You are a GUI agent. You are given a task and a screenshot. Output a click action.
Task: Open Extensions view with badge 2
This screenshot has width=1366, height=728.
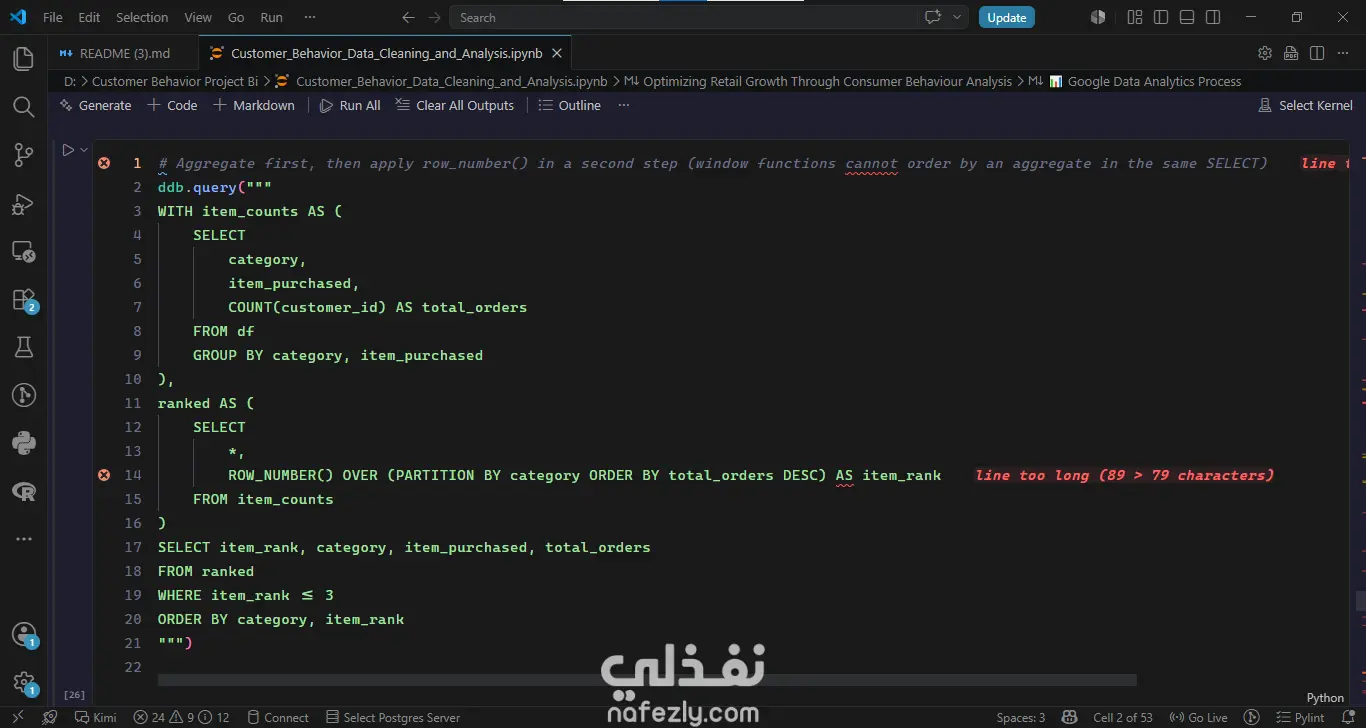coord(24,299)
